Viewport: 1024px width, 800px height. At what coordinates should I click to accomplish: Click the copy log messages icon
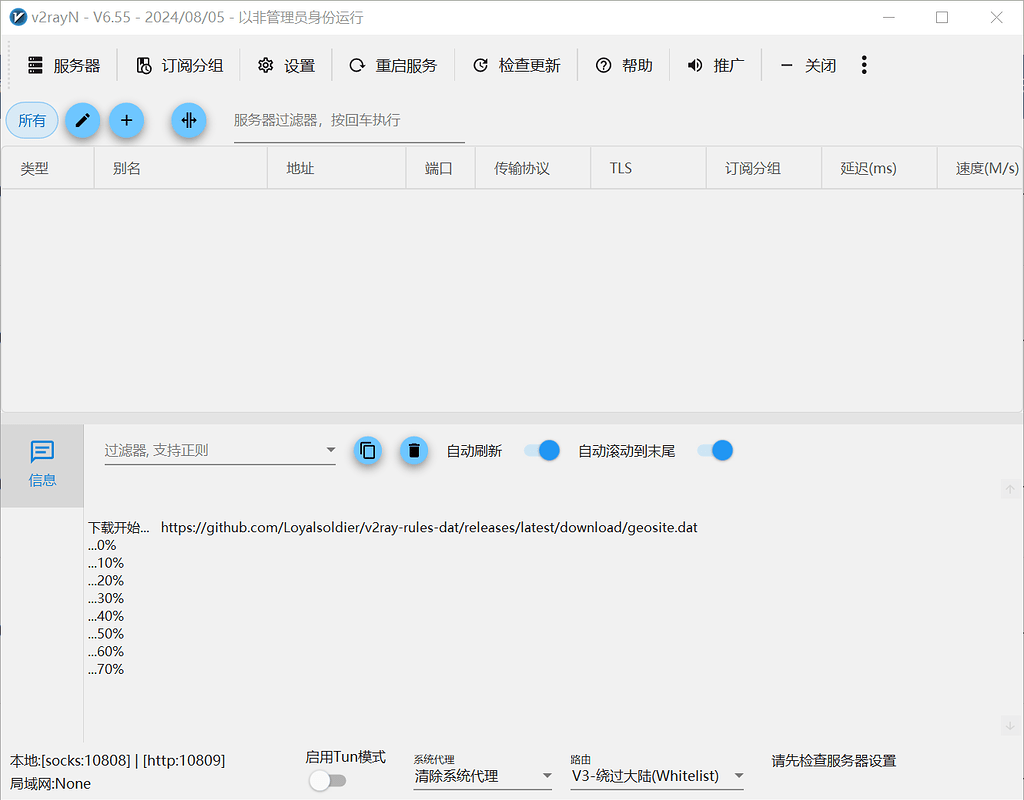point(368,451)
